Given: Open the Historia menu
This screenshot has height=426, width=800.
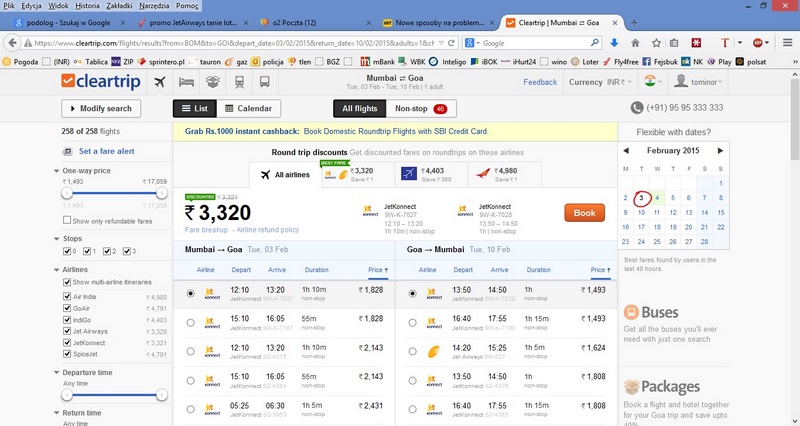Looking at the screenshot, I should click(x=87, y=6).
